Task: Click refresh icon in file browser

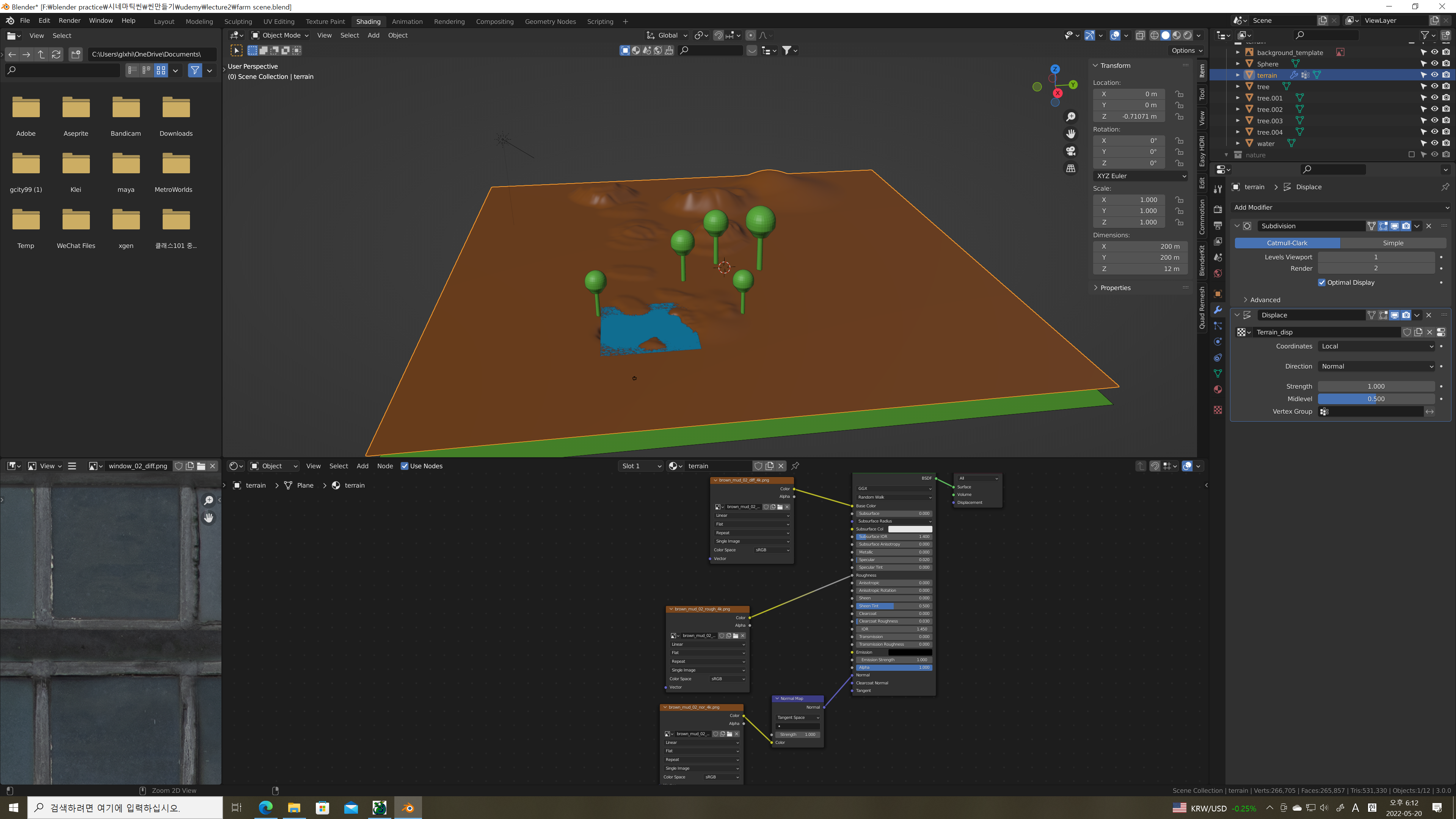Action: tap(56, 54)
